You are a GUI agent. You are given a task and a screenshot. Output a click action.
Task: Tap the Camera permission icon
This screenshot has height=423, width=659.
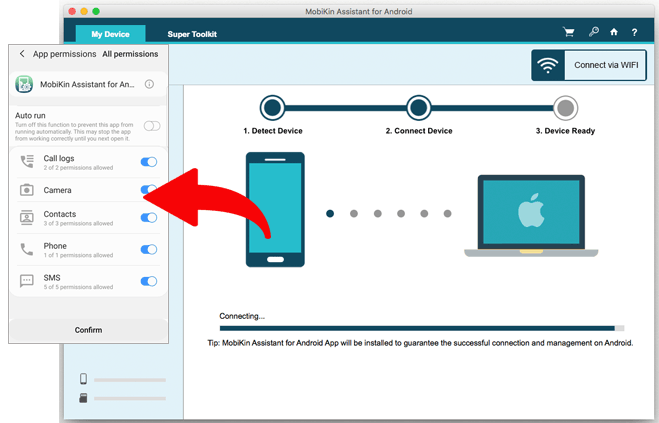(x=27, y=190)
